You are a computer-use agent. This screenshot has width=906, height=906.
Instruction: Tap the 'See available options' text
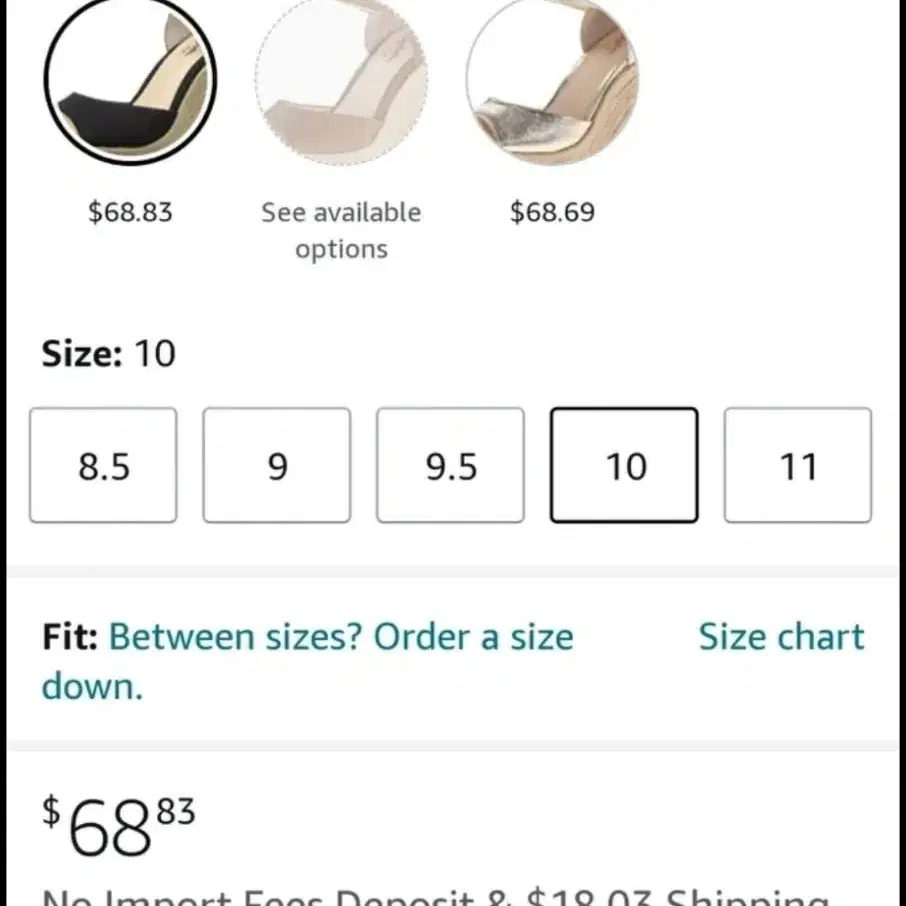[341, 231]
